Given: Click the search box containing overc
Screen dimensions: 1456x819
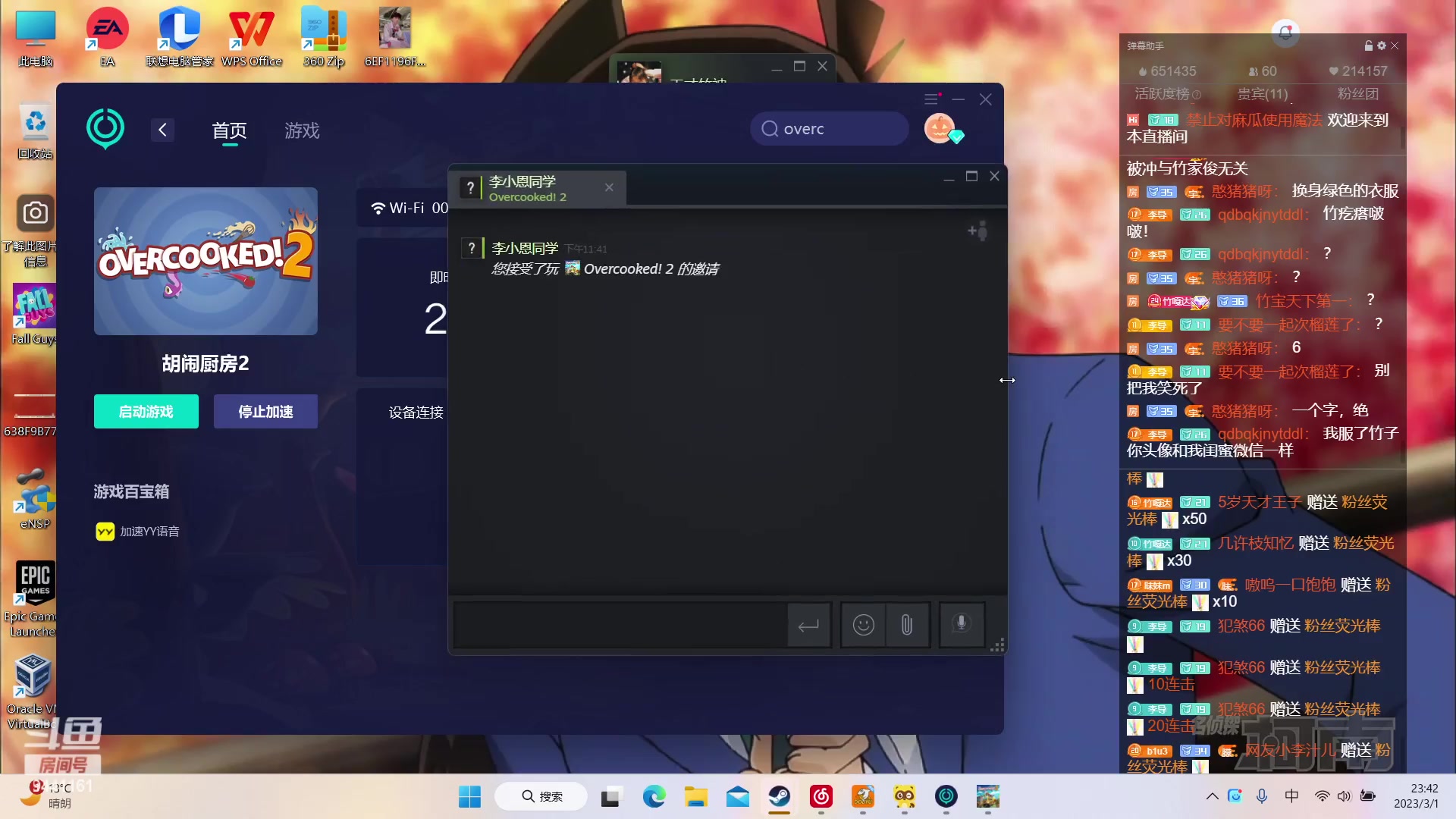Looking at the screenshot, I should [x=830, y=129].
